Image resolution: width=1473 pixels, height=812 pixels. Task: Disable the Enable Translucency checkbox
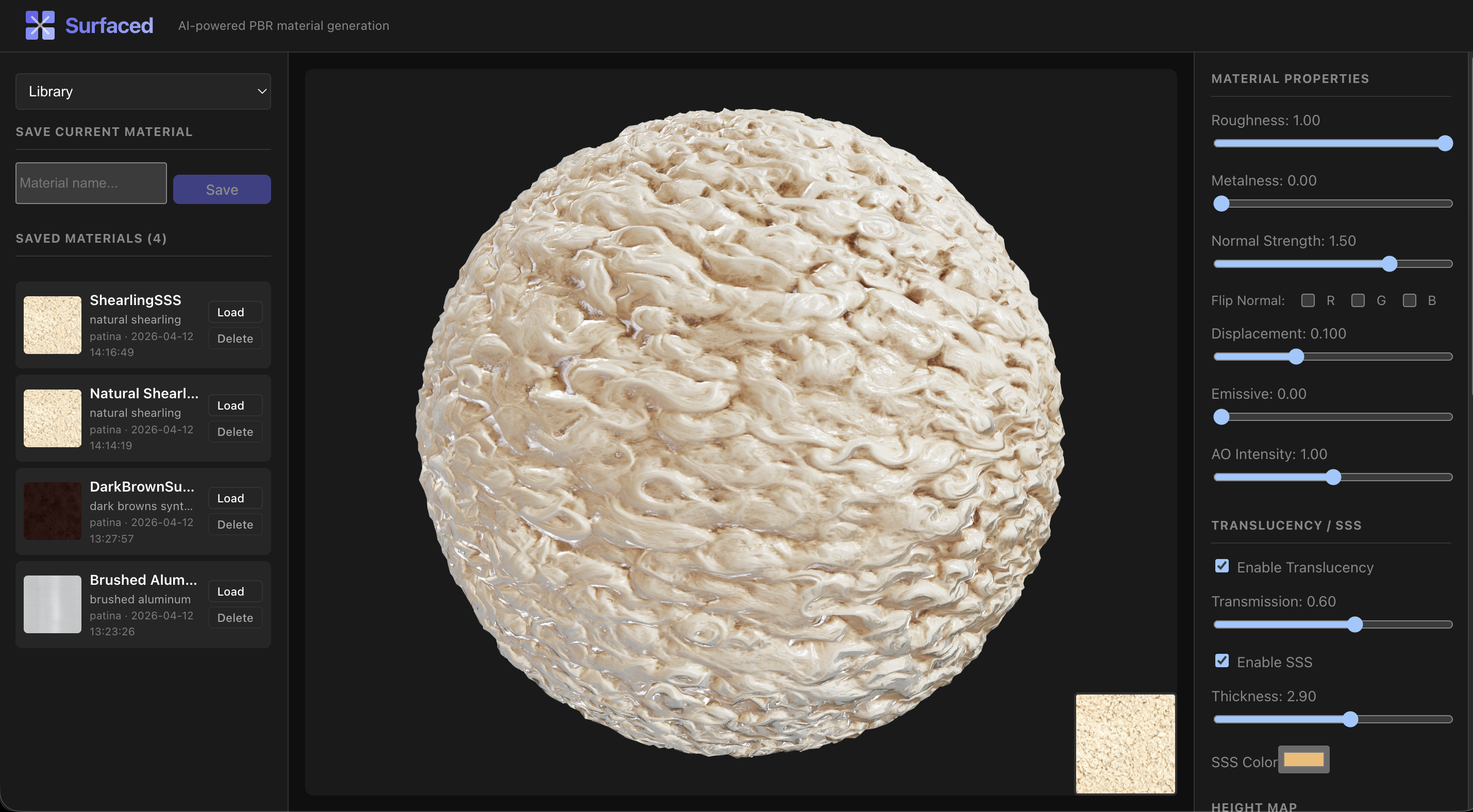coord(1221,566)
